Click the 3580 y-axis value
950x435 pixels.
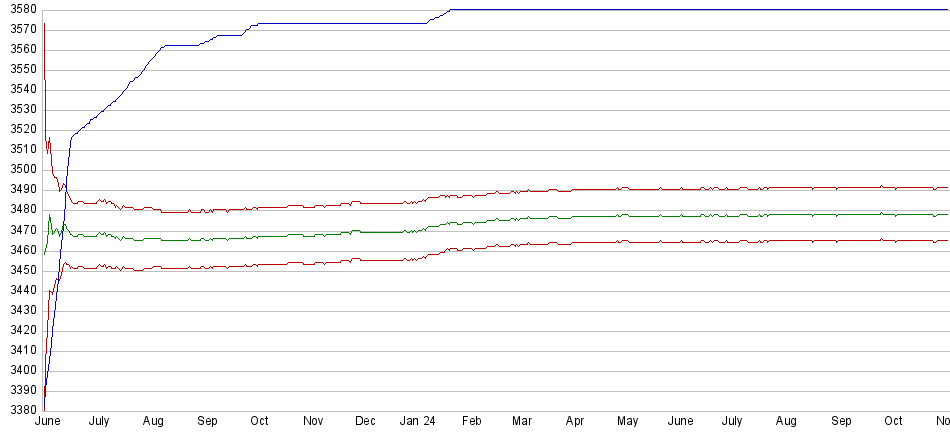click(20, 10)
